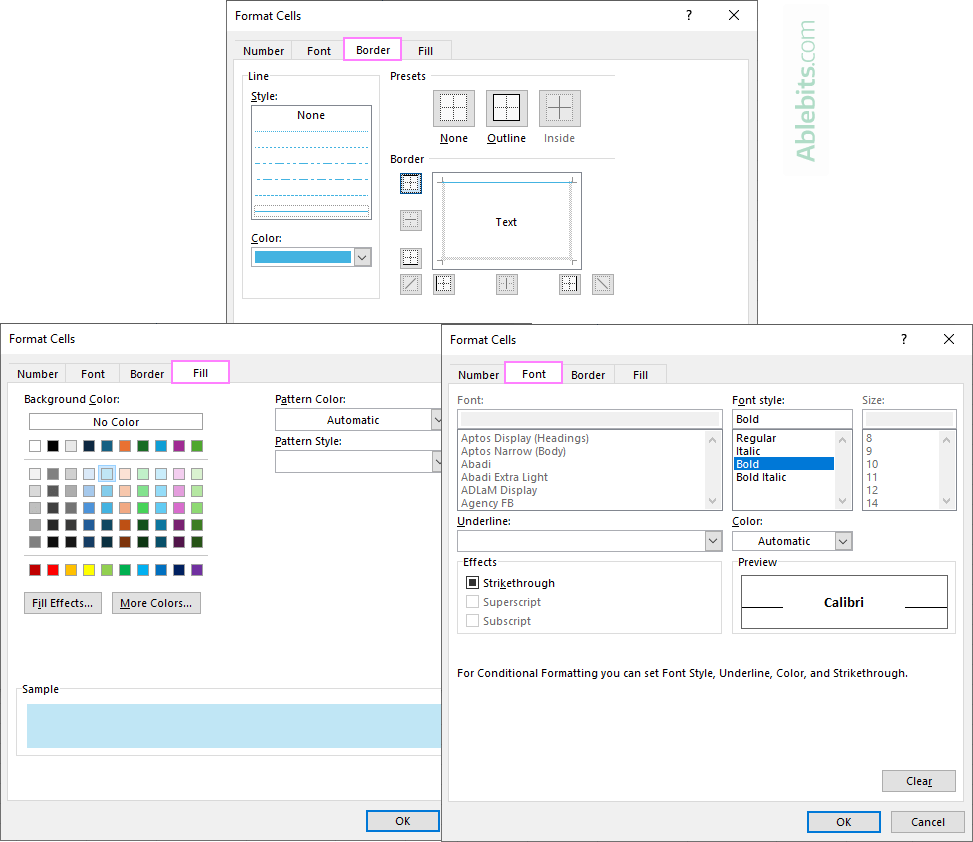This screenshot has width=973, height=842.
Task: Open the Underline dropdown
Action: tap(713, 540)
